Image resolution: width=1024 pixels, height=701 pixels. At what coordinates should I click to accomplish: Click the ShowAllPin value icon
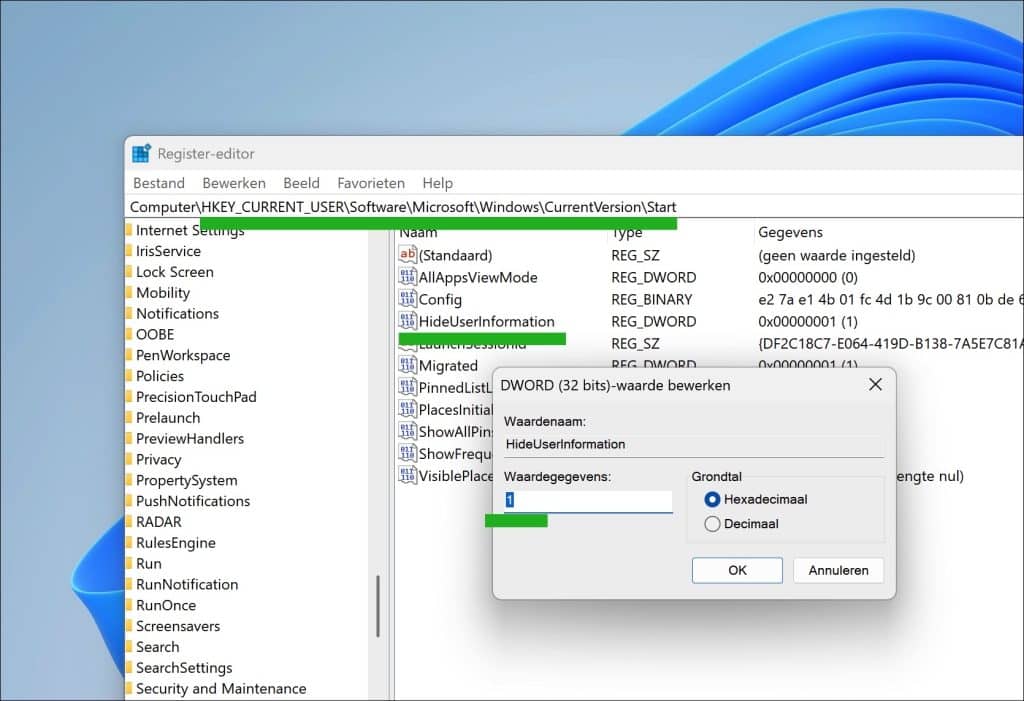click(408, 431)
